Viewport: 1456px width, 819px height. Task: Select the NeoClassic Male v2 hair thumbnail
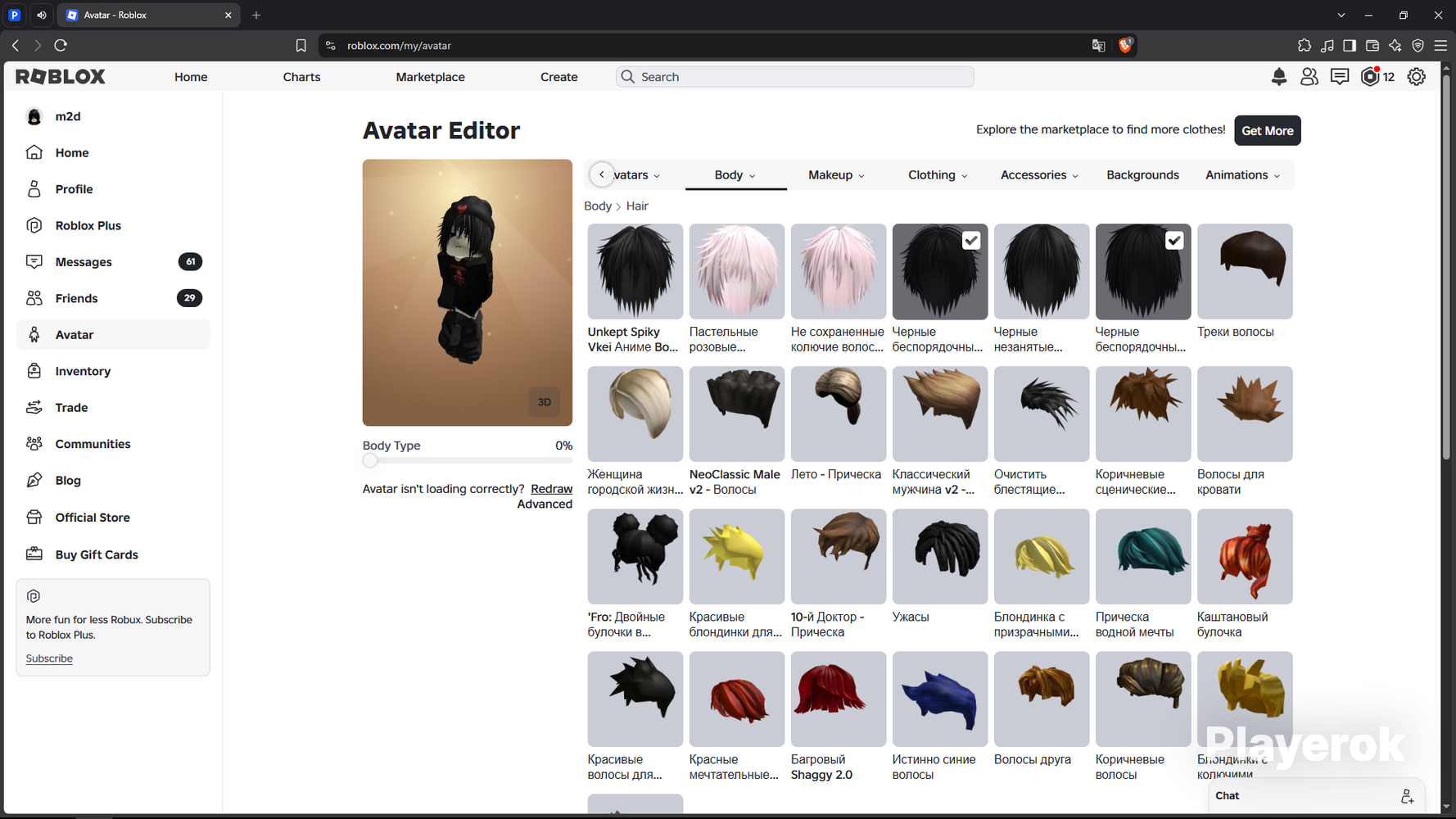(737, 414)
